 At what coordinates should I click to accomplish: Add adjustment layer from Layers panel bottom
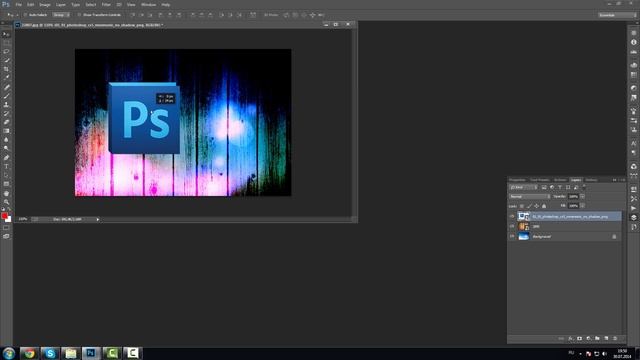coord(589,338)
